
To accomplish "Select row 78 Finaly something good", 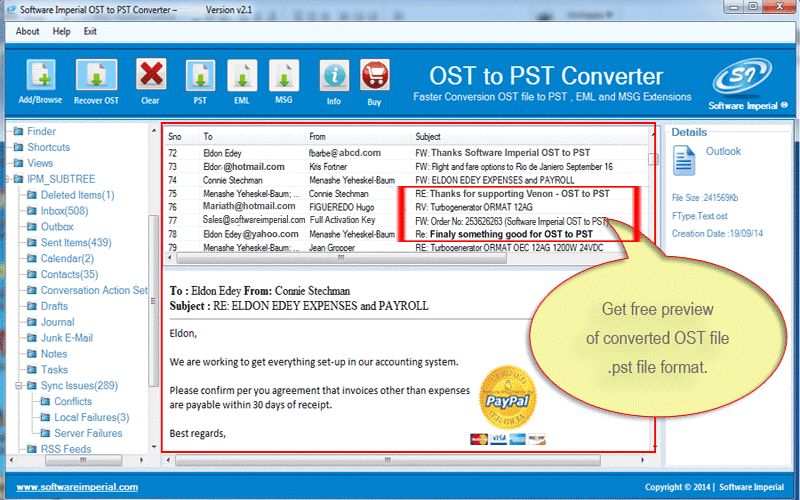I will 406,234.
